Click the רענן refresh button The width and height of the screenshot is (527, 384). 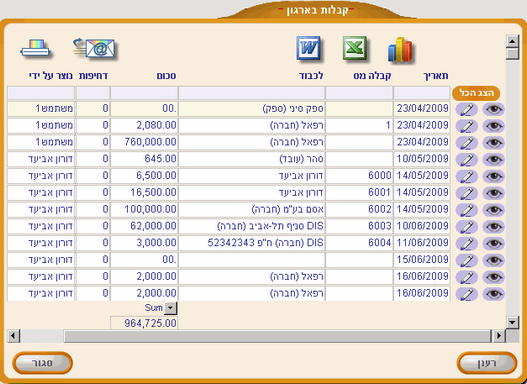[x=487, y=363]
